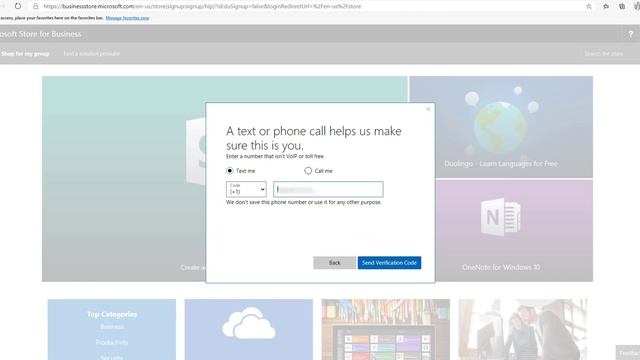Open the cloud OneDrive tile
This screenshot has width=640, height=360.
point(249,329)
